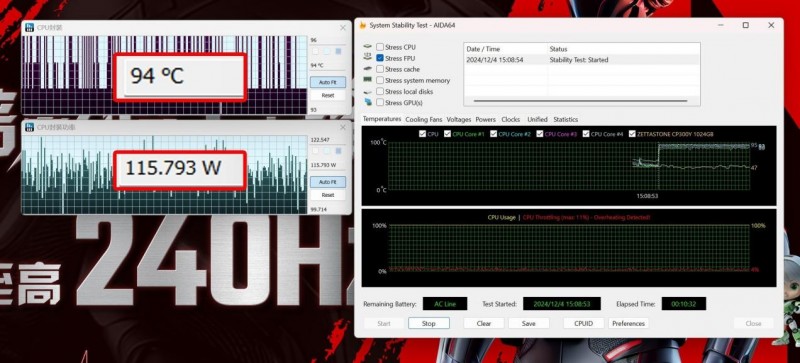This screenshot has width=800, height=363.
Task: Click Auto Fit in the temperature graph window
Action: pos(328,82)
